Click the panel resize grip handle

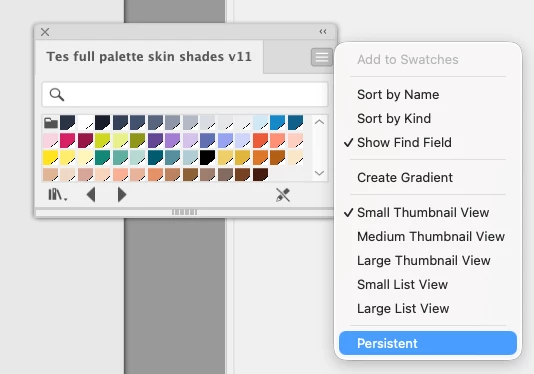(x=184, y=212)
